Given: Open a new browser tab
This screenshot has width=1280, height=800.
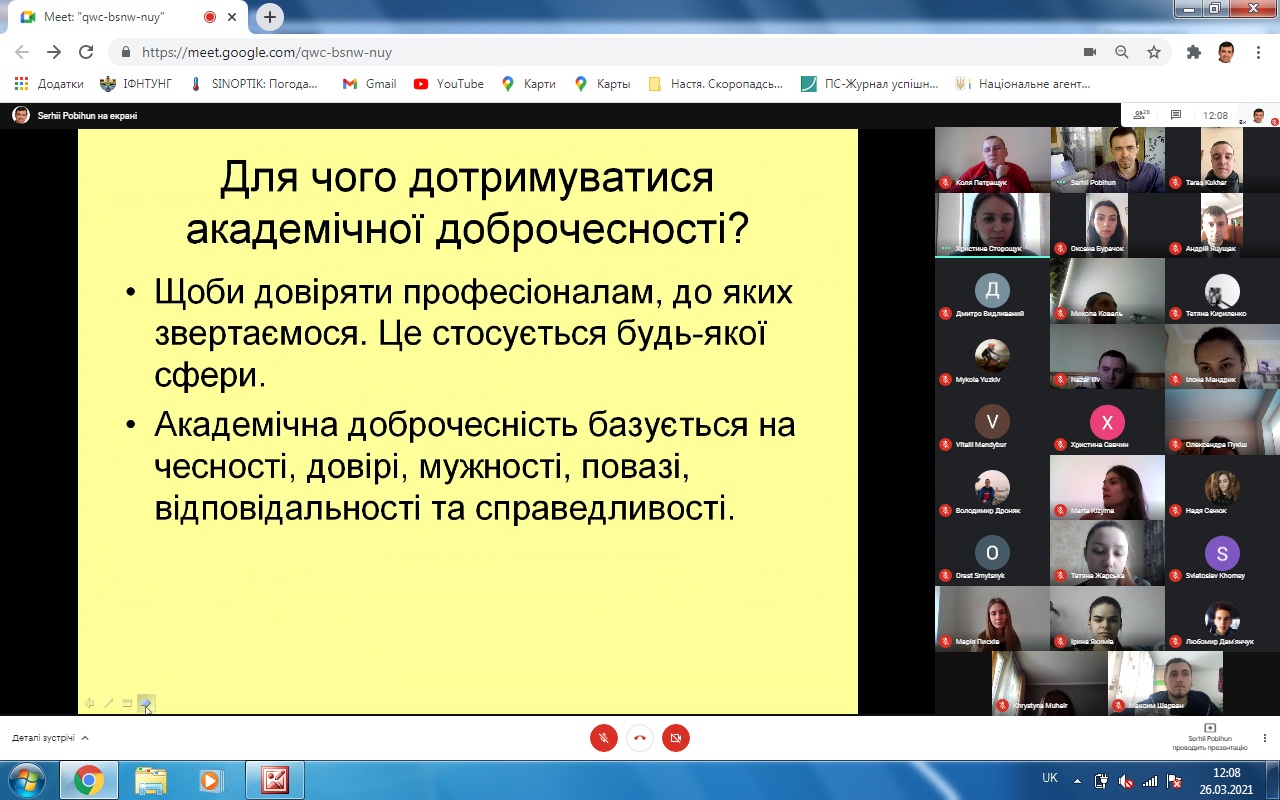Looking at the screenshot, I should (269, 17).
